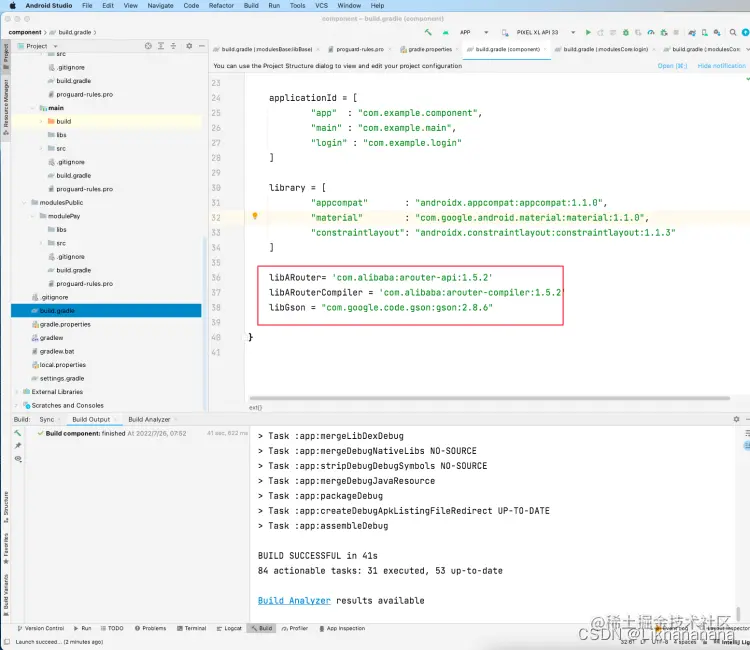750x650 pixels.
Task: Click Collapse All icon in Project panel
Action: pos(173,46)
